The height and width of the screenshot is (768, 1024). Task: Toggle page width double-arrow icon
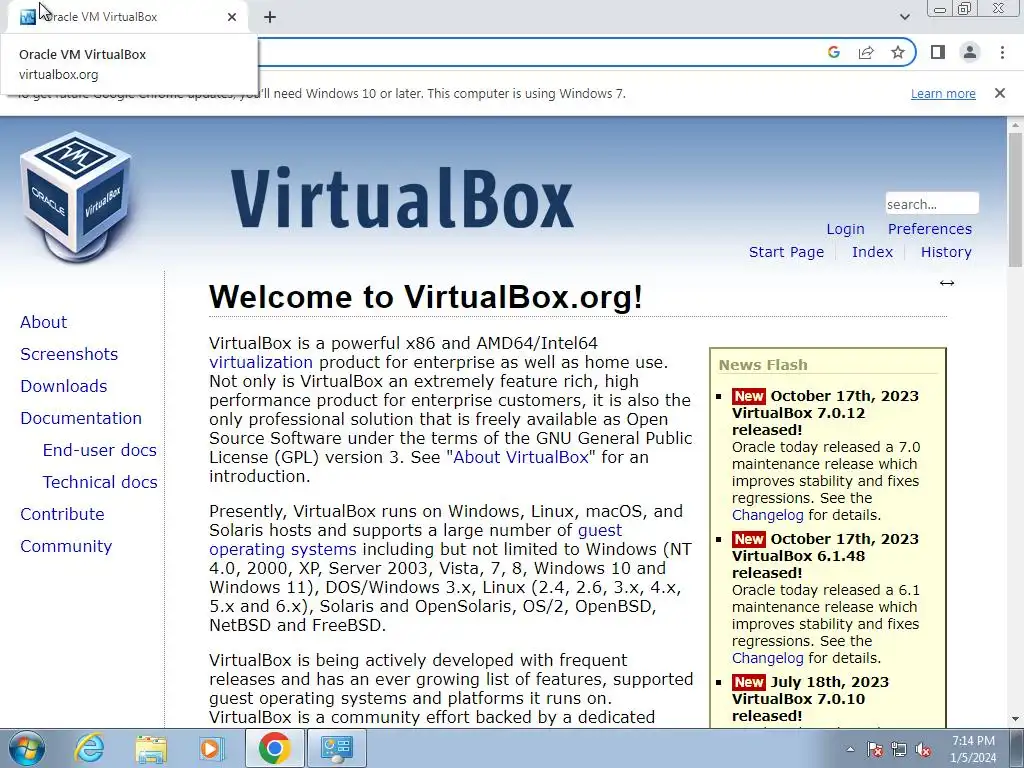point(946,283)
